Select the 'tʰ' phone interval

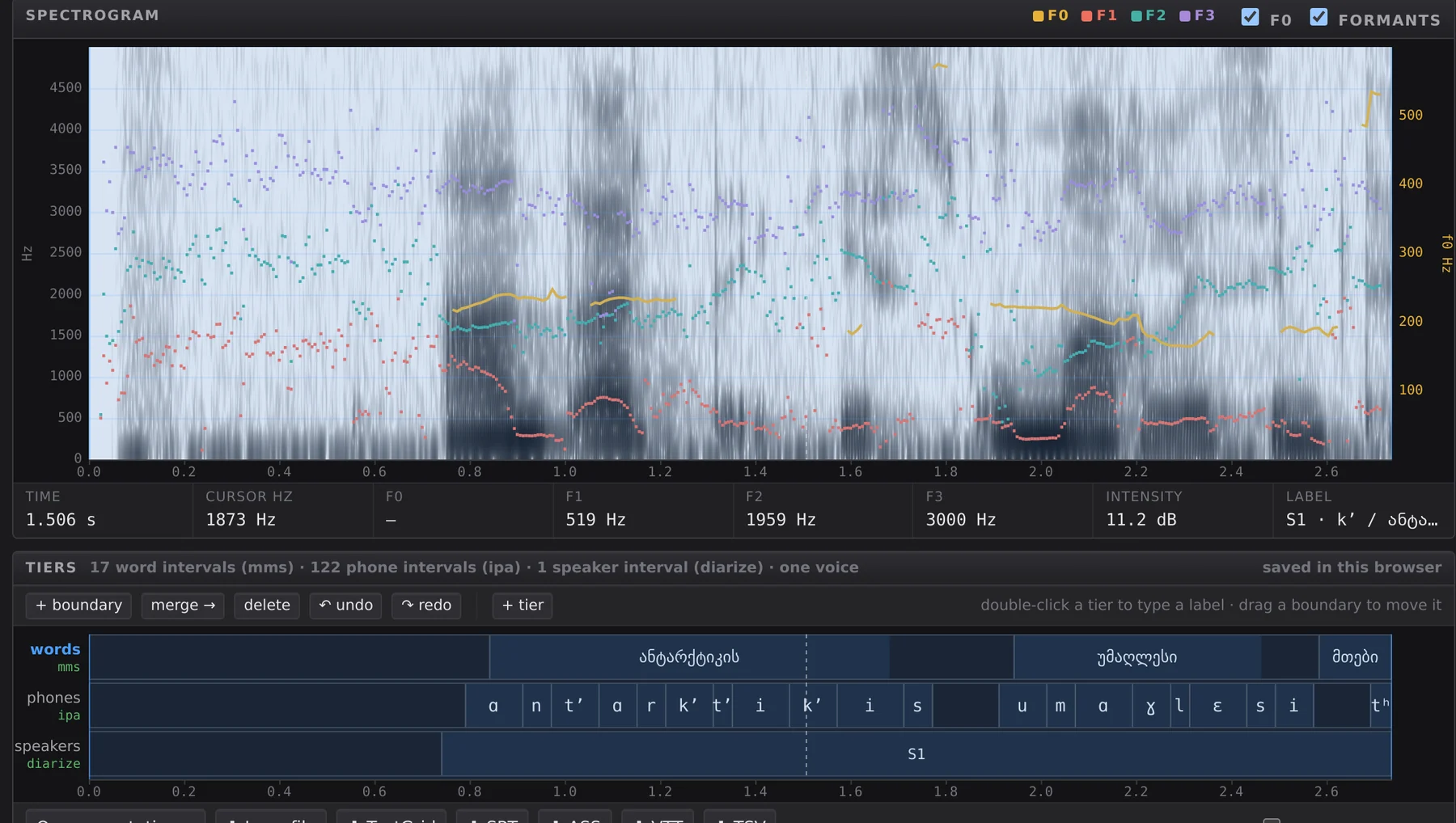(x=1381, y=706)
